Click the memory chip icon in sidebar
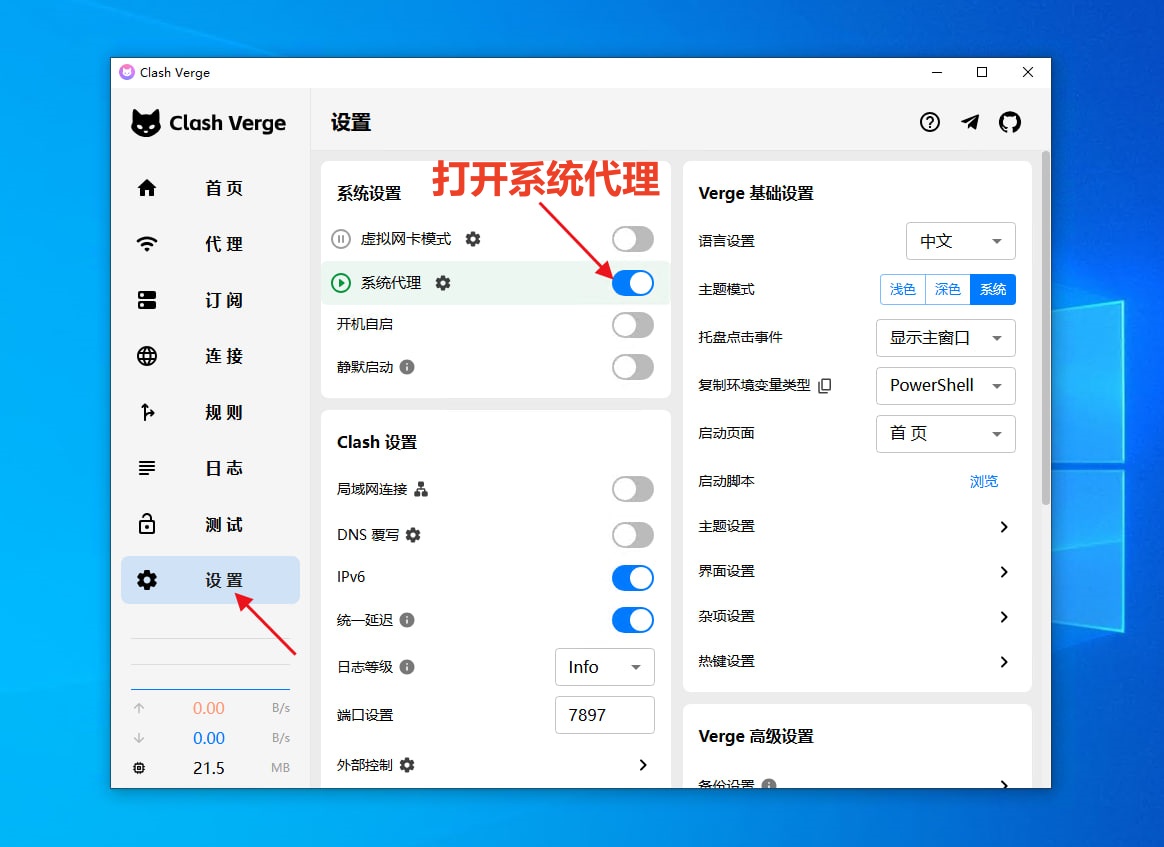This screenshot has width=1164, height=847. (x=139, y=768)
